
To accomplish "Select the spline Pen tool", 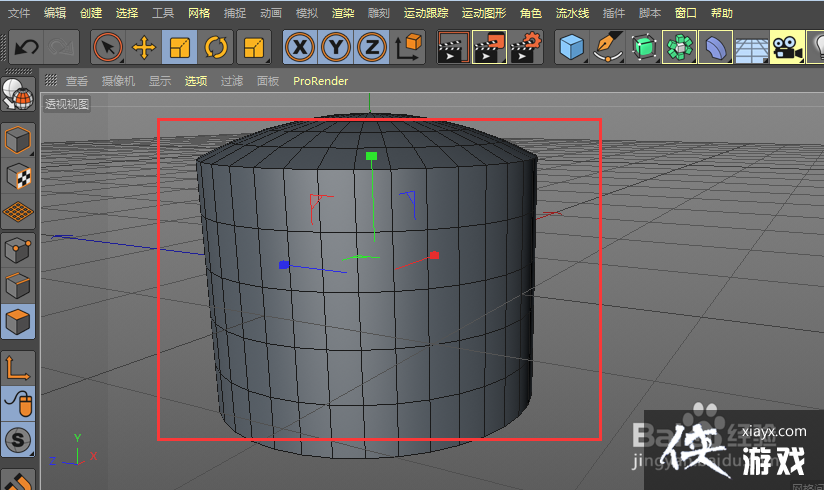I will 607,47.
